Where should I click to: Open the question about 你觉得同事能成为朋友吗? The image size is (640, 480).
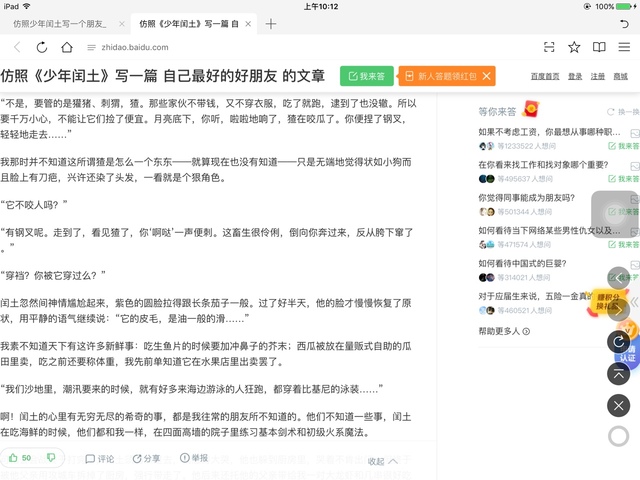[524, 197]
